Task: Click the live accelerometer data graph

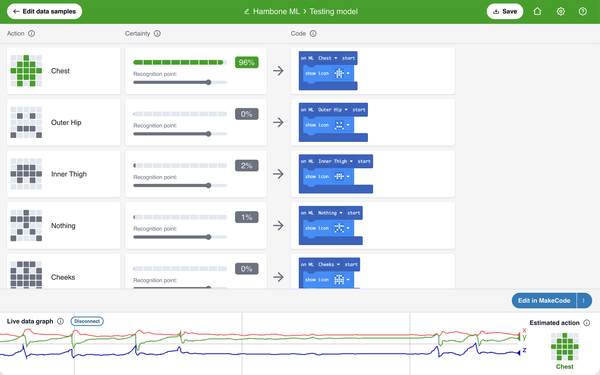Action: [260, 344]
